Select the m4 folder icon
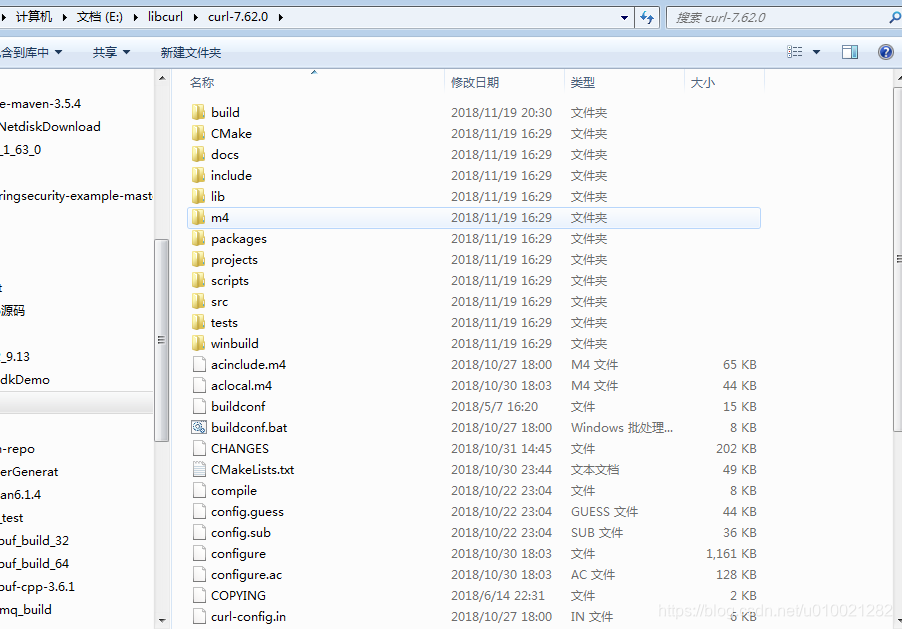The width and height of the screenshot is (902, 629). [x=198, y=218]
